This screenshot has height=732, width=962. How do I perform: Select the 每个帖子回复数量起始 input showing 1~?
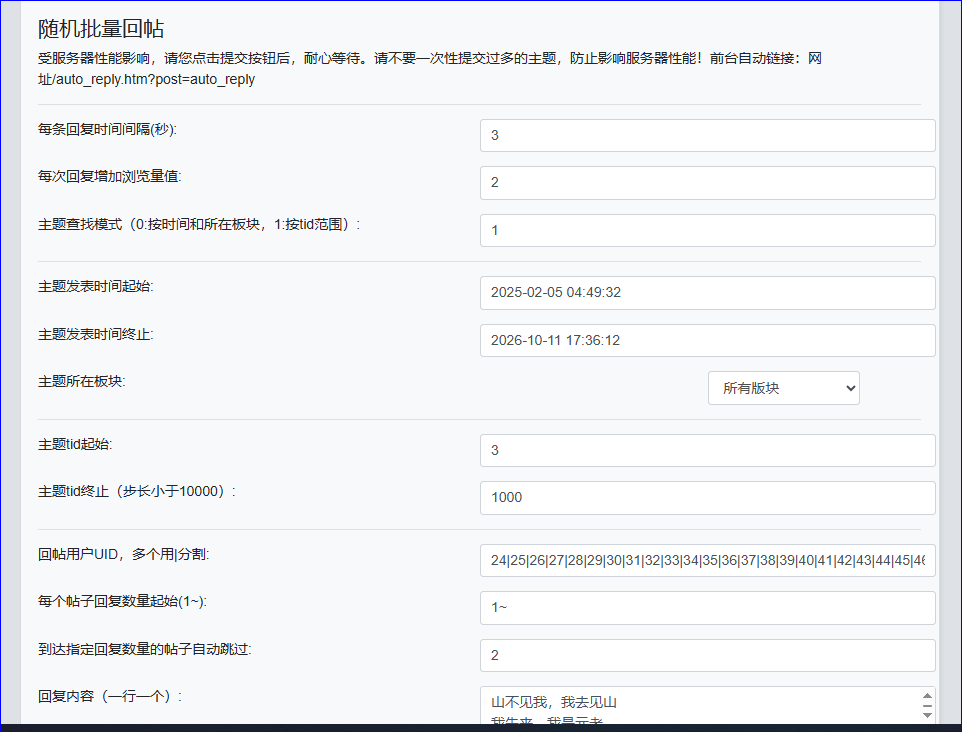tap(707, 607)
